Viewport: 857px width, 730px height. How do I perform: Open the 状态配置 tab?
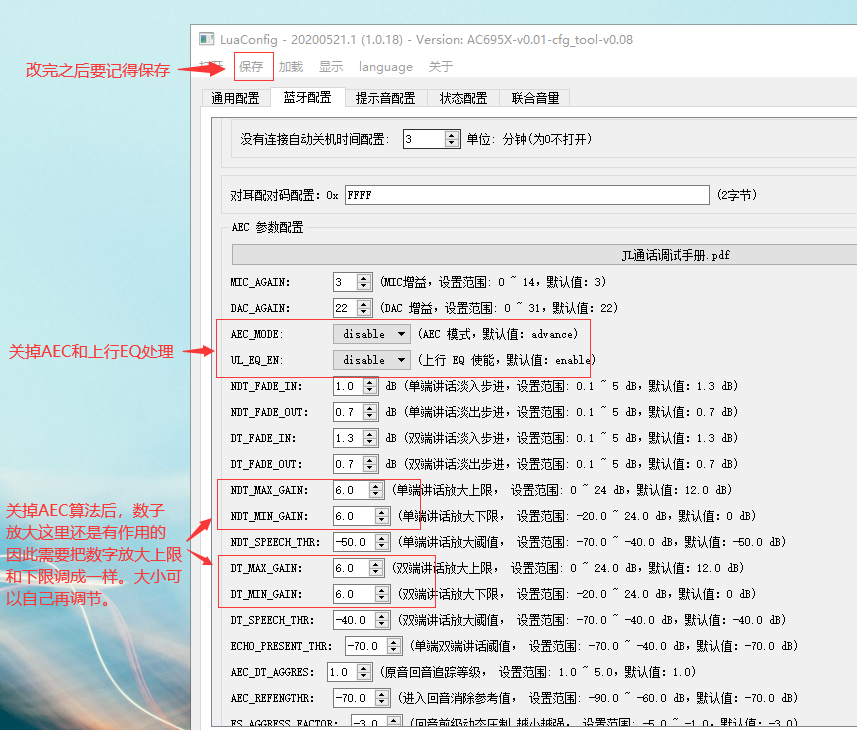[x=463, y=98]
